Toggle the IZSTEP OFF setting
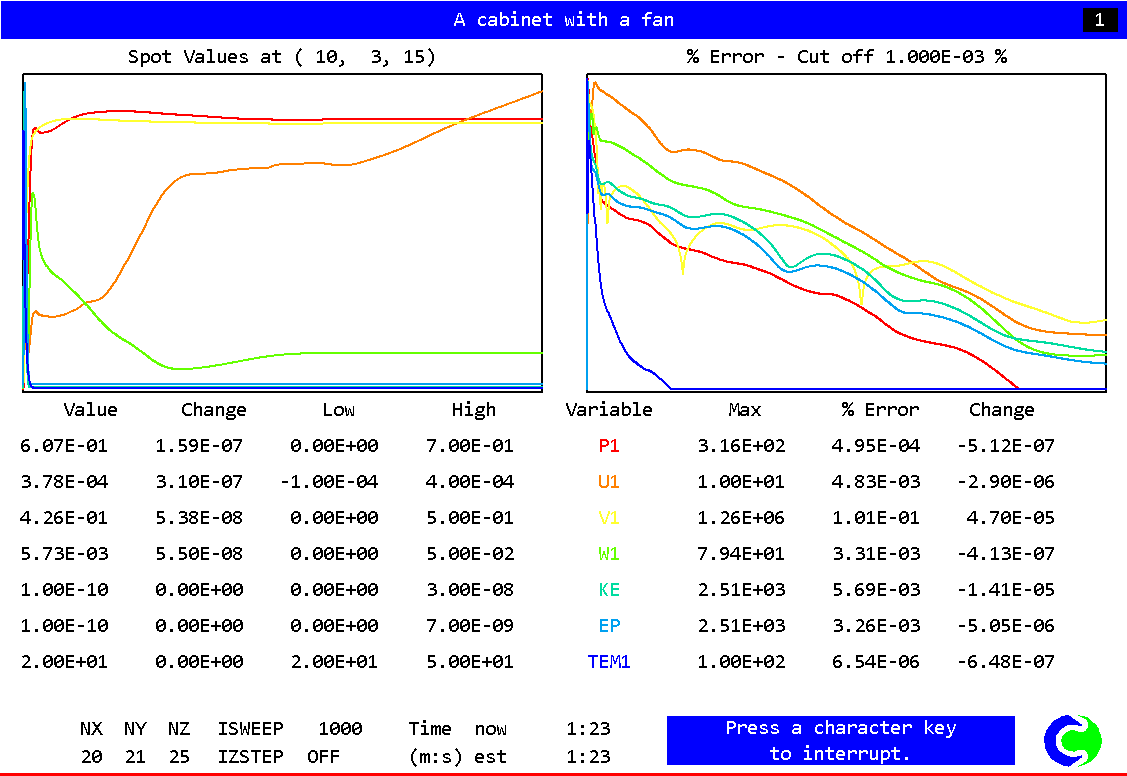Image resolution: width=1127 pixels, height=776 pixels. click(324, 756)
